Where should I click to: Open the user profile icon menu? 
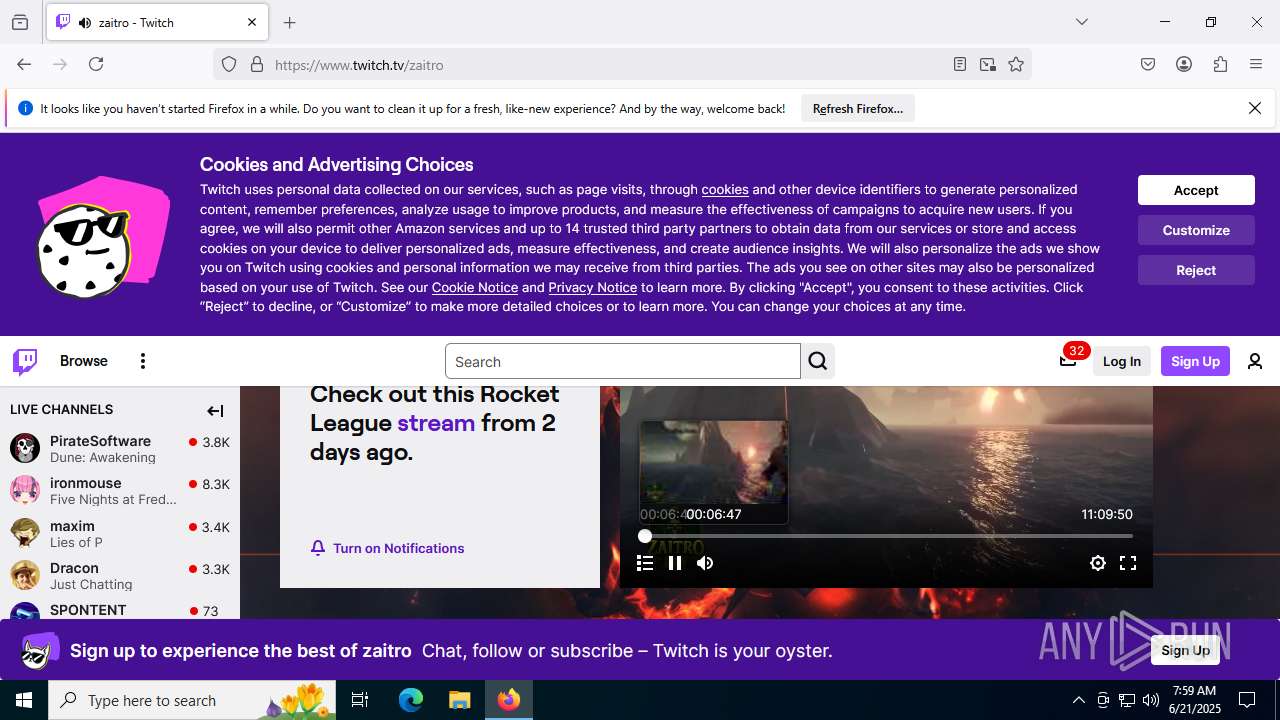[x=1255, y=361]
